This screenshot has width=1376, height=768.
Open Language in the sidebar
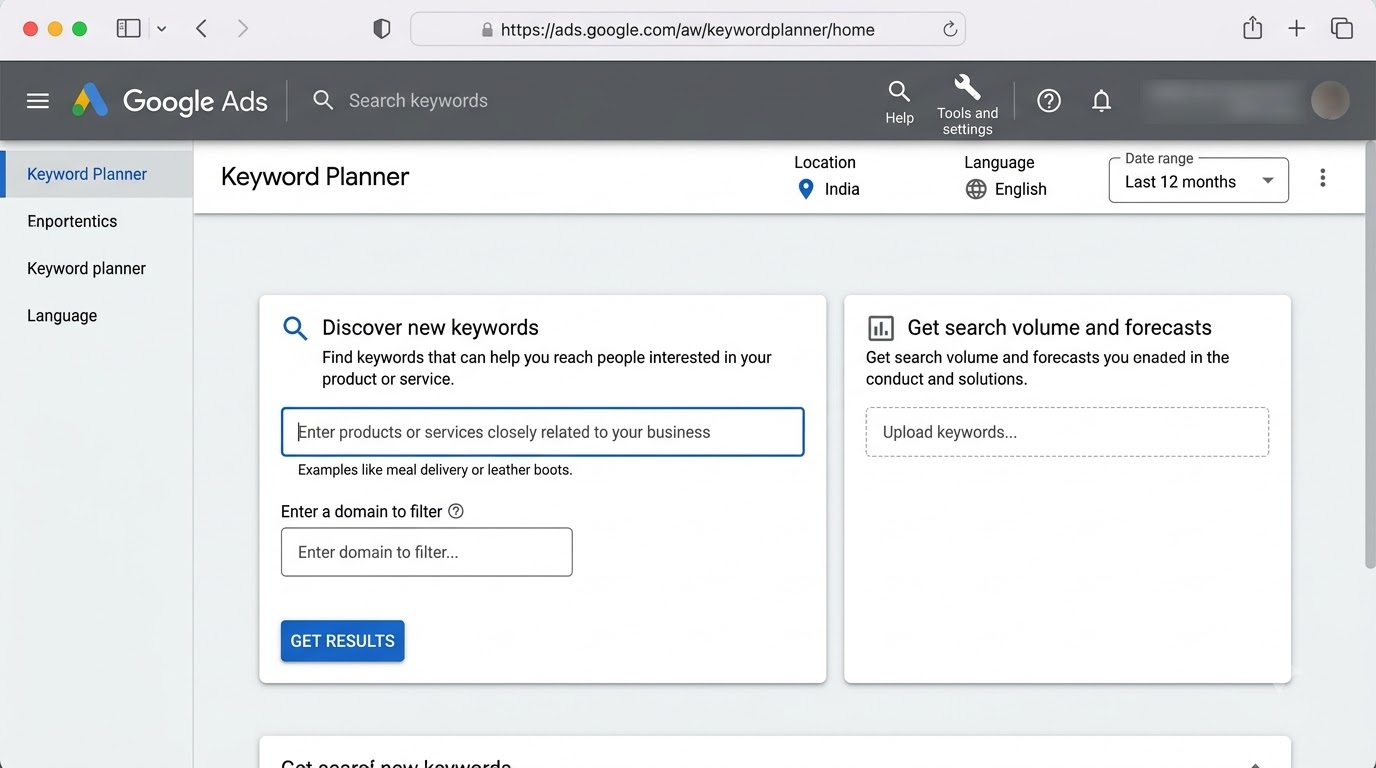point(62,315)
